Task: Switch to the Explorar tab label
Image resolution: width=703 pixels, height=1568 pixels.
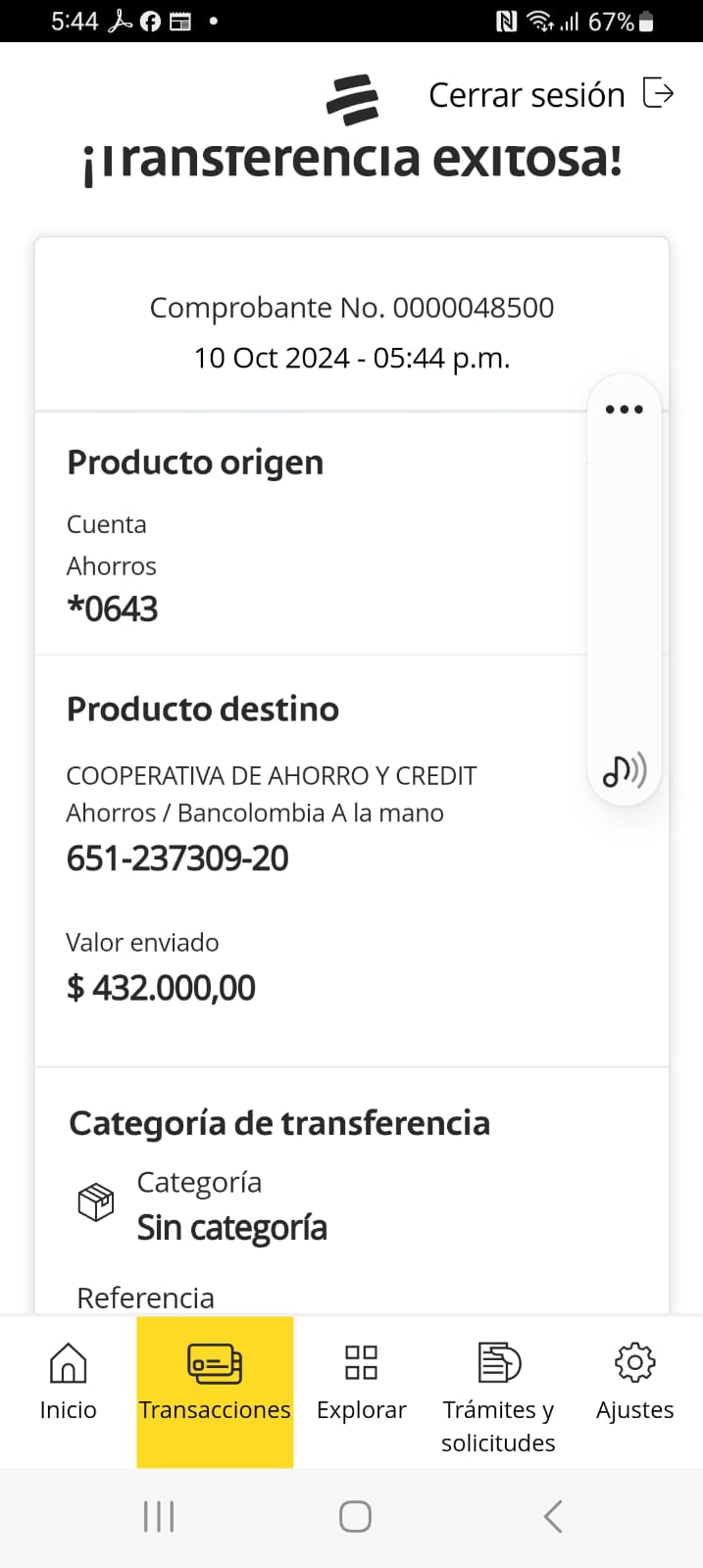Action: [361, 1410]
